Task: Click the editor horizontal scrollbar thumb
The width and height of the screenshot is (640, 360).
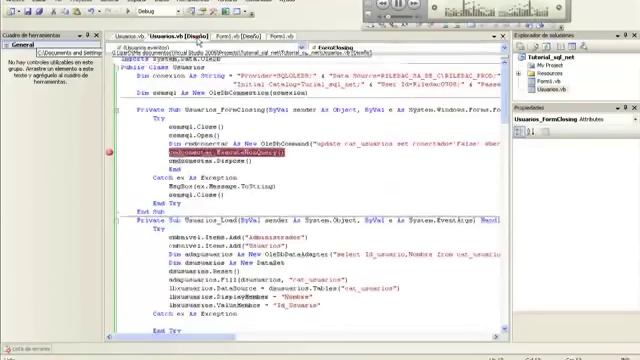Action: tap(174, 337)
